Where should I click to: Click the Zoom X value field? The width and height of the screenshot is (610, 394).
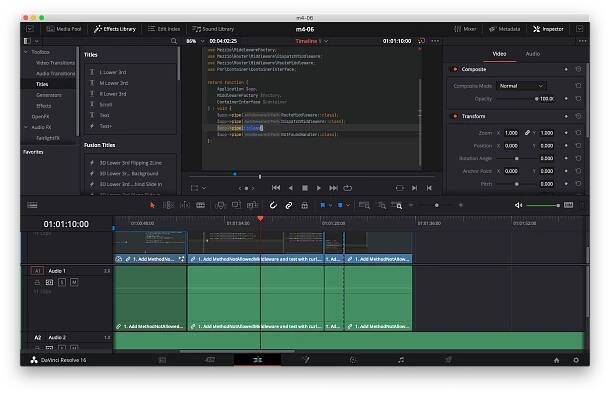pos(511,133)
